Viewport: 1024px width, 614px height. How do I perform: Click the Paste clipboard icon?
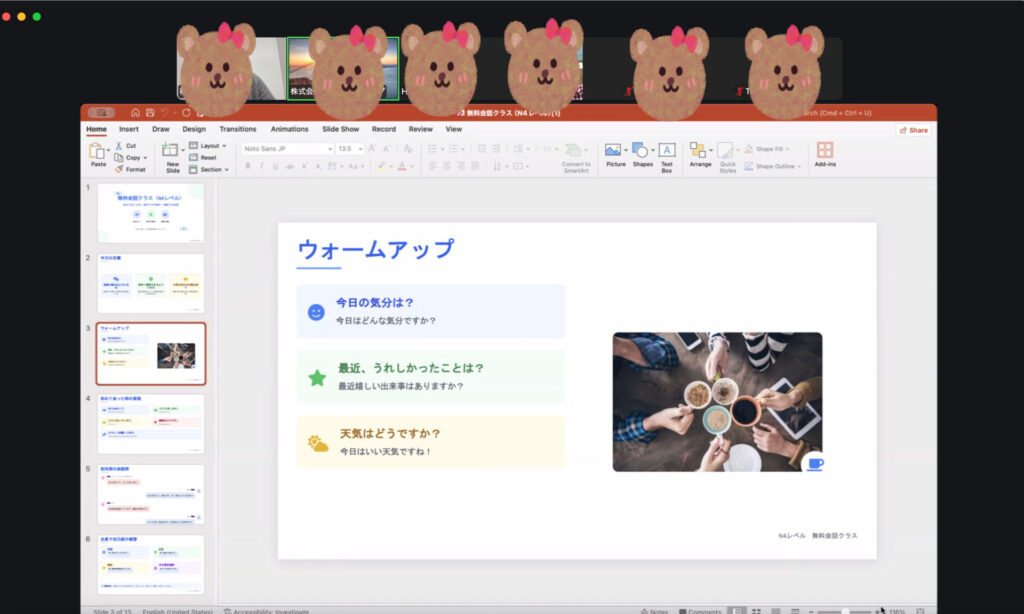click(97, 151)
